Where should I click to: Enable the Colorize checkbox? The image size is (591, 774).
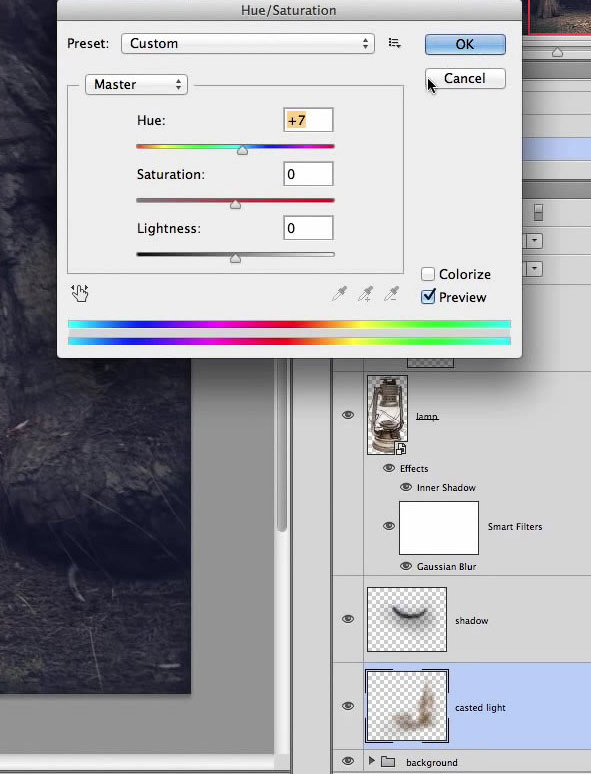coord(428,274)
